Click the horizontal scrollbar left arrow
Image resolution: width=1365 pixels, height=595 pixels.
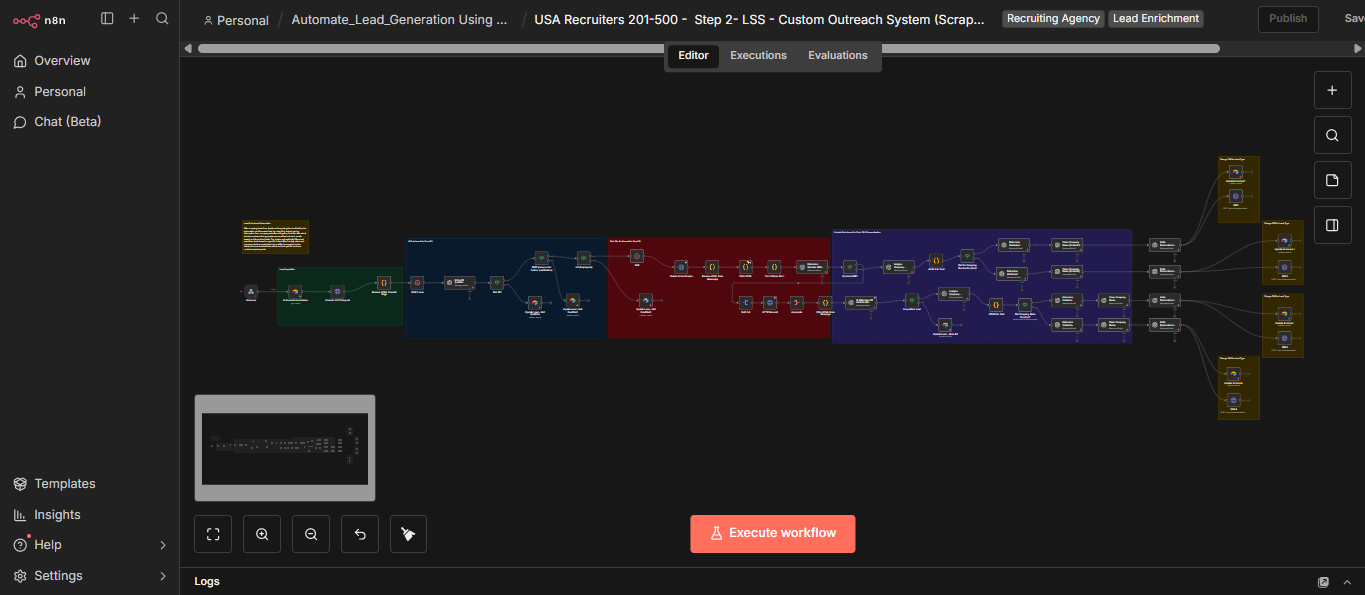pyautogui.click(x=188, y=48)
